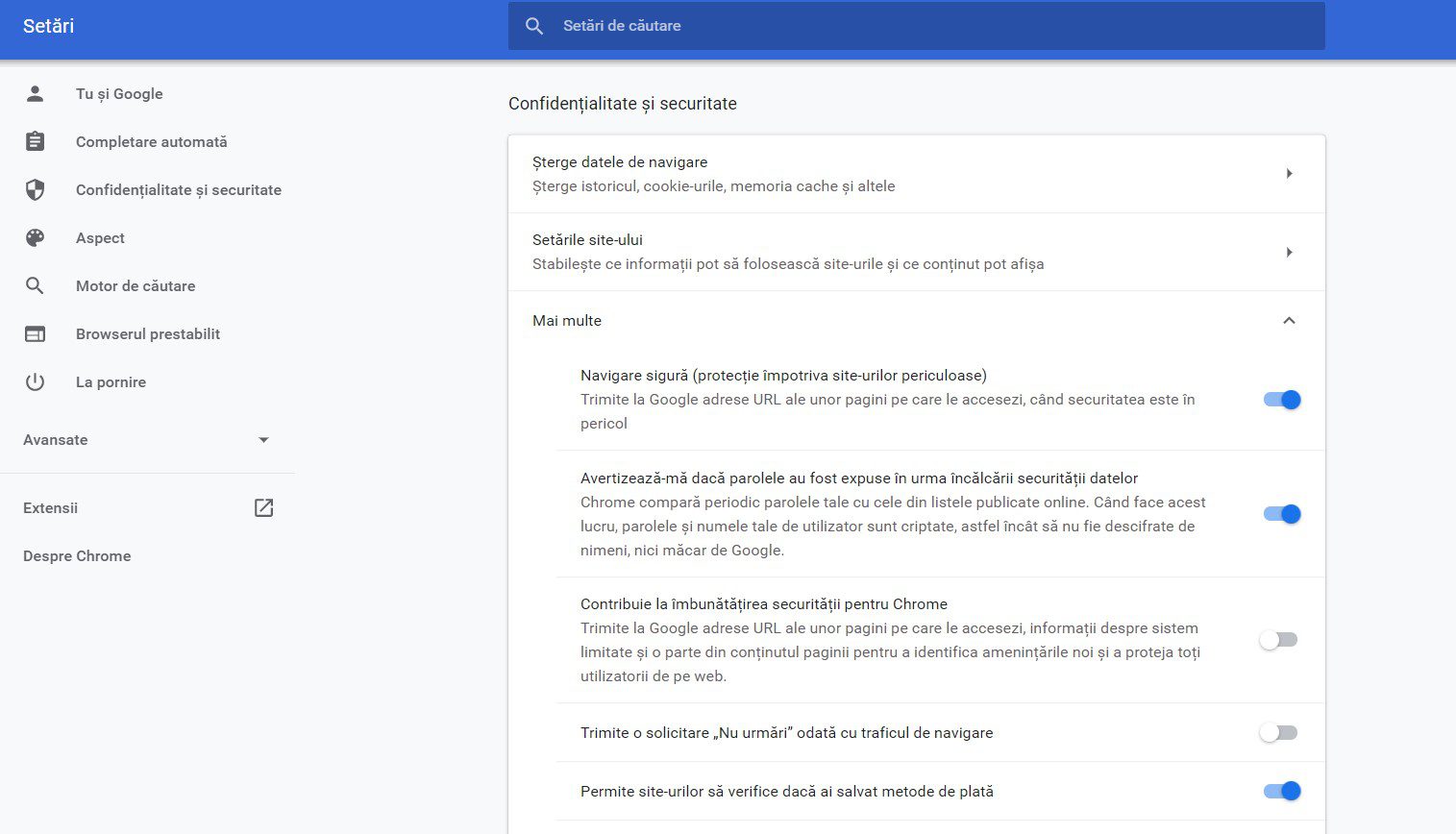The height and width of the screenshot is (834, 1456).
Task: Click the person icon beside Tu și Google
Action: 35,93
